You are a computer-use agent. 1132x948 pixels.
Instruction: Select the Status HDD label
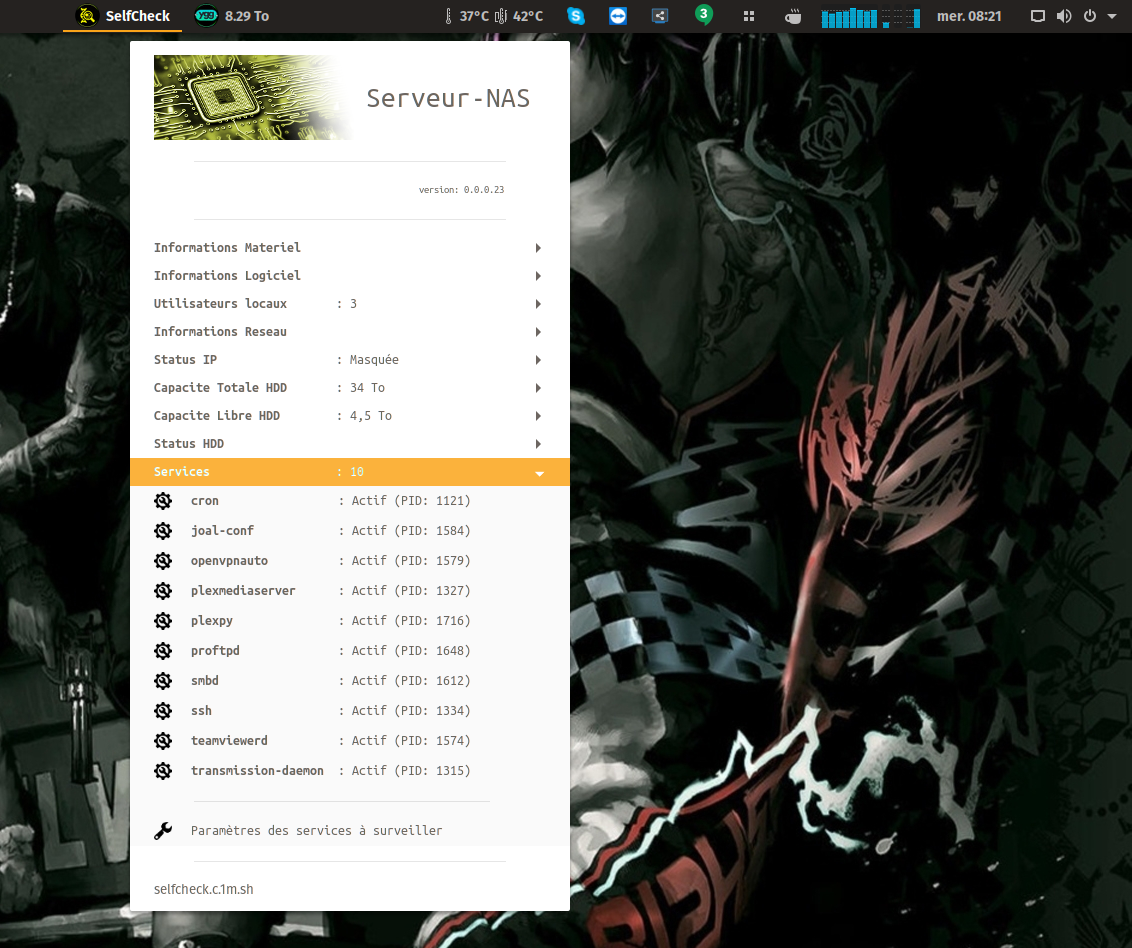[x=188, y=444]
